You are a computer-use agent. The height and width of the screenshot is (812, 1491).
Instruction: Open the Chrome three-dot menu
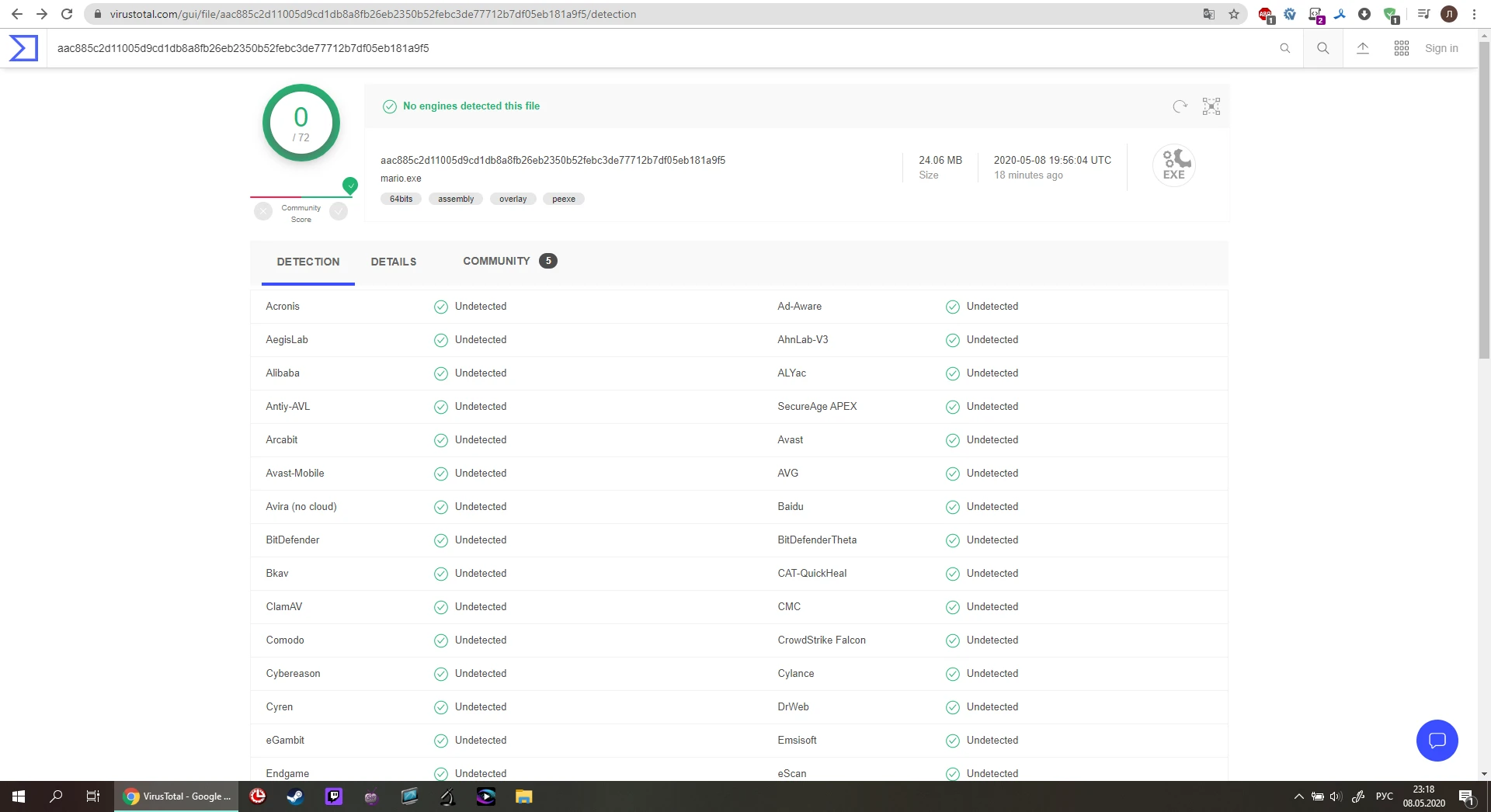click(1474, 14)
